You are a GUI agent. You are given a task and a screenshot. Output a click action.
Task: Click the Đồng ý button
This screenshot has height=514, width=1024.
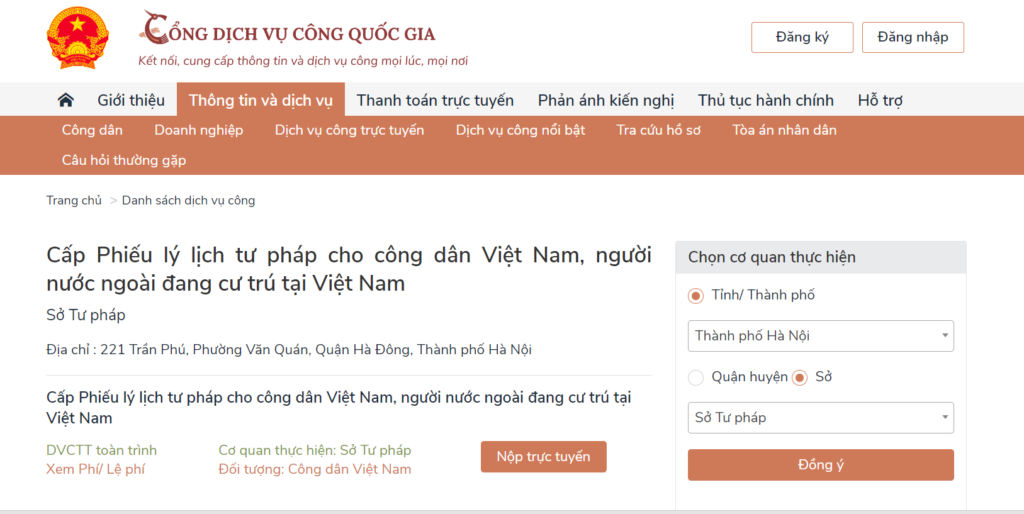coord(820,465)
